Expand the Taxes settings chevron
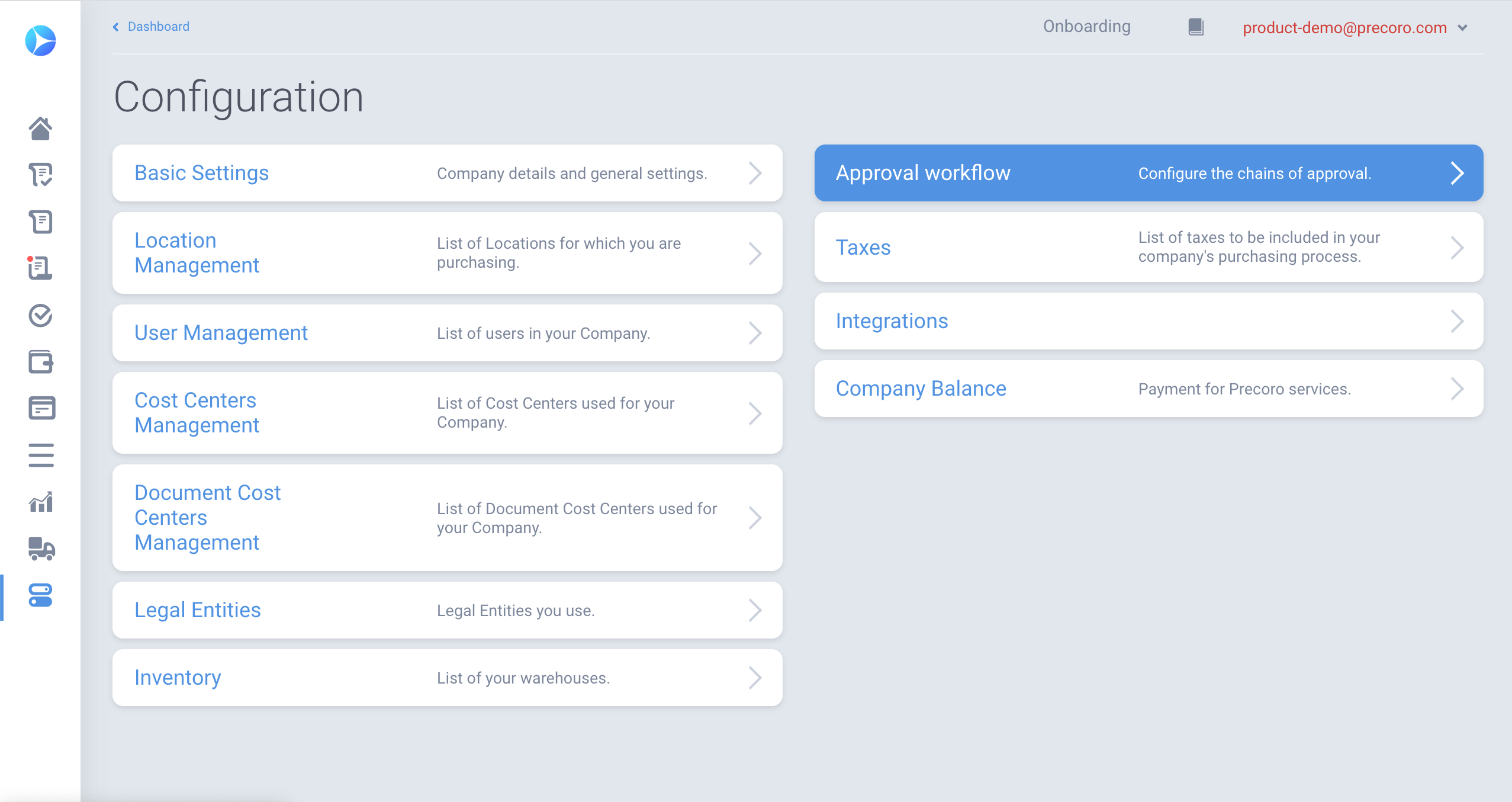This screenshot has height=802, width=1512. pyautogui.click(x=1458, y=247)
